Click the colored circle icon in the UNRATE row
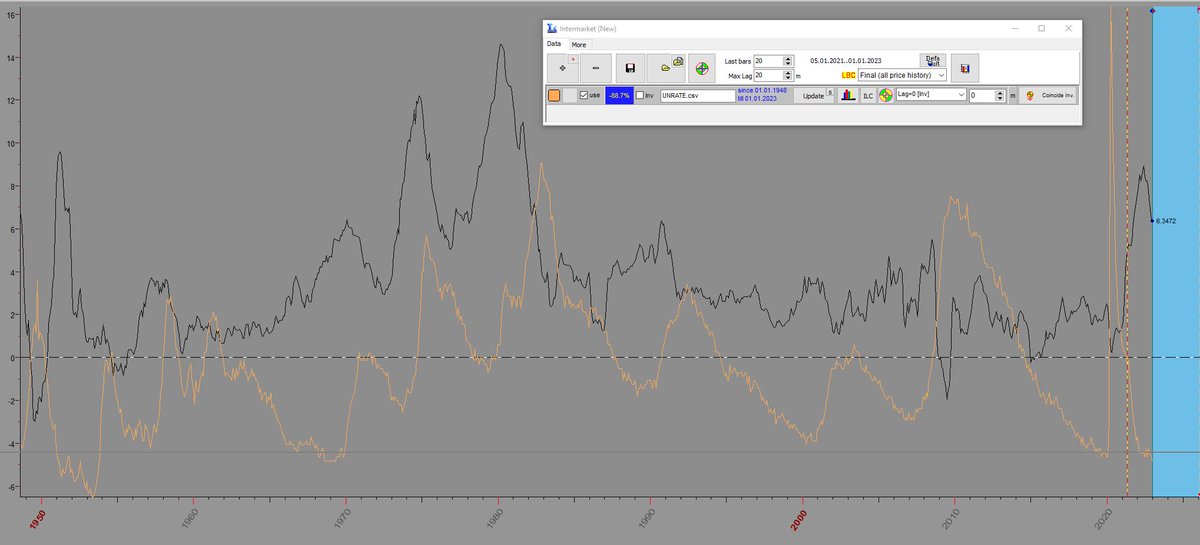 pos(886,95)
